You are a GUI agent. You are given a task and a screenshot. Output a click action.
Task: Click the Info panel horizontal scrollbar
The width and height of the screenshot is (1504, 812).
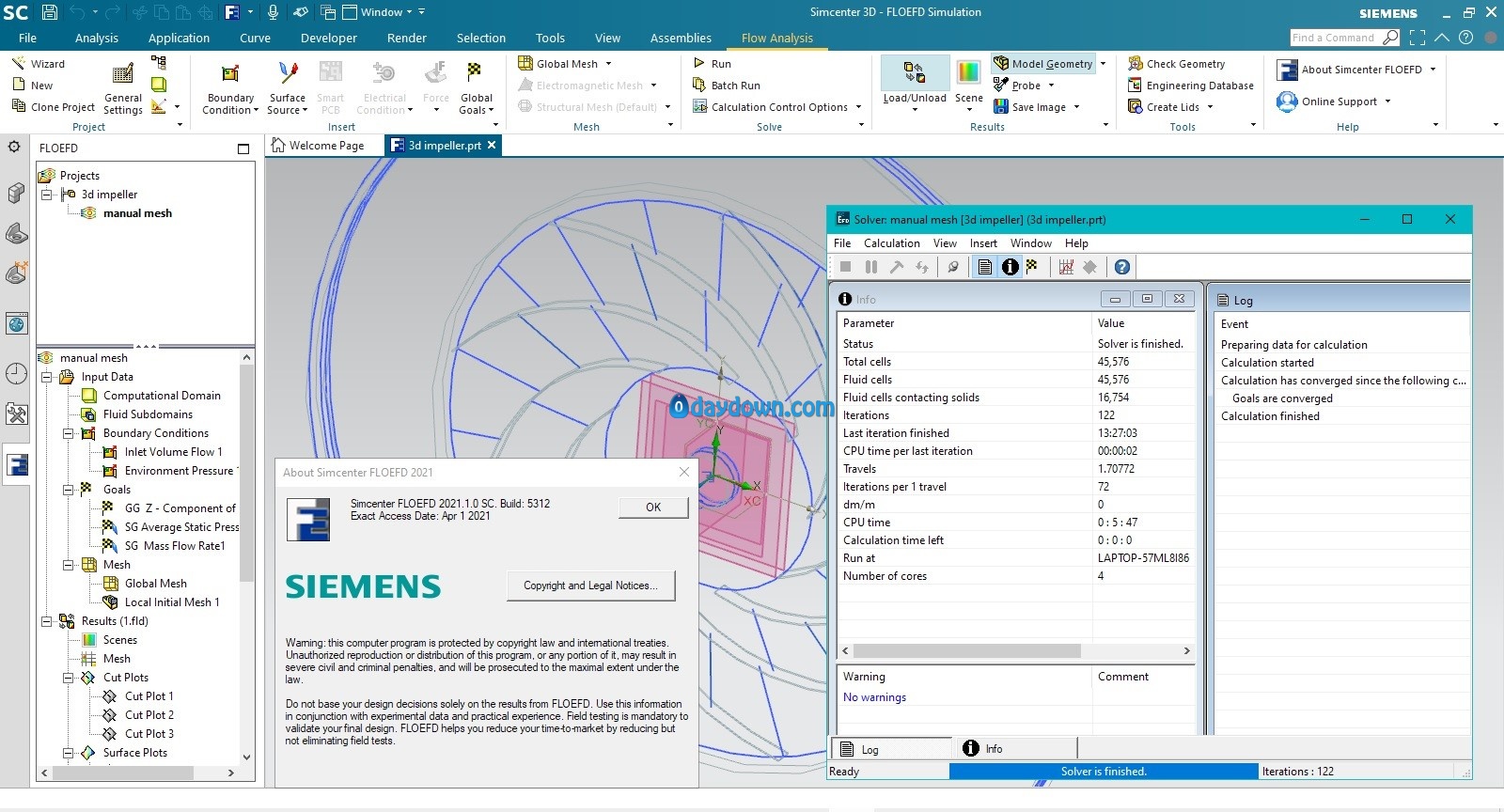[966, 650]
